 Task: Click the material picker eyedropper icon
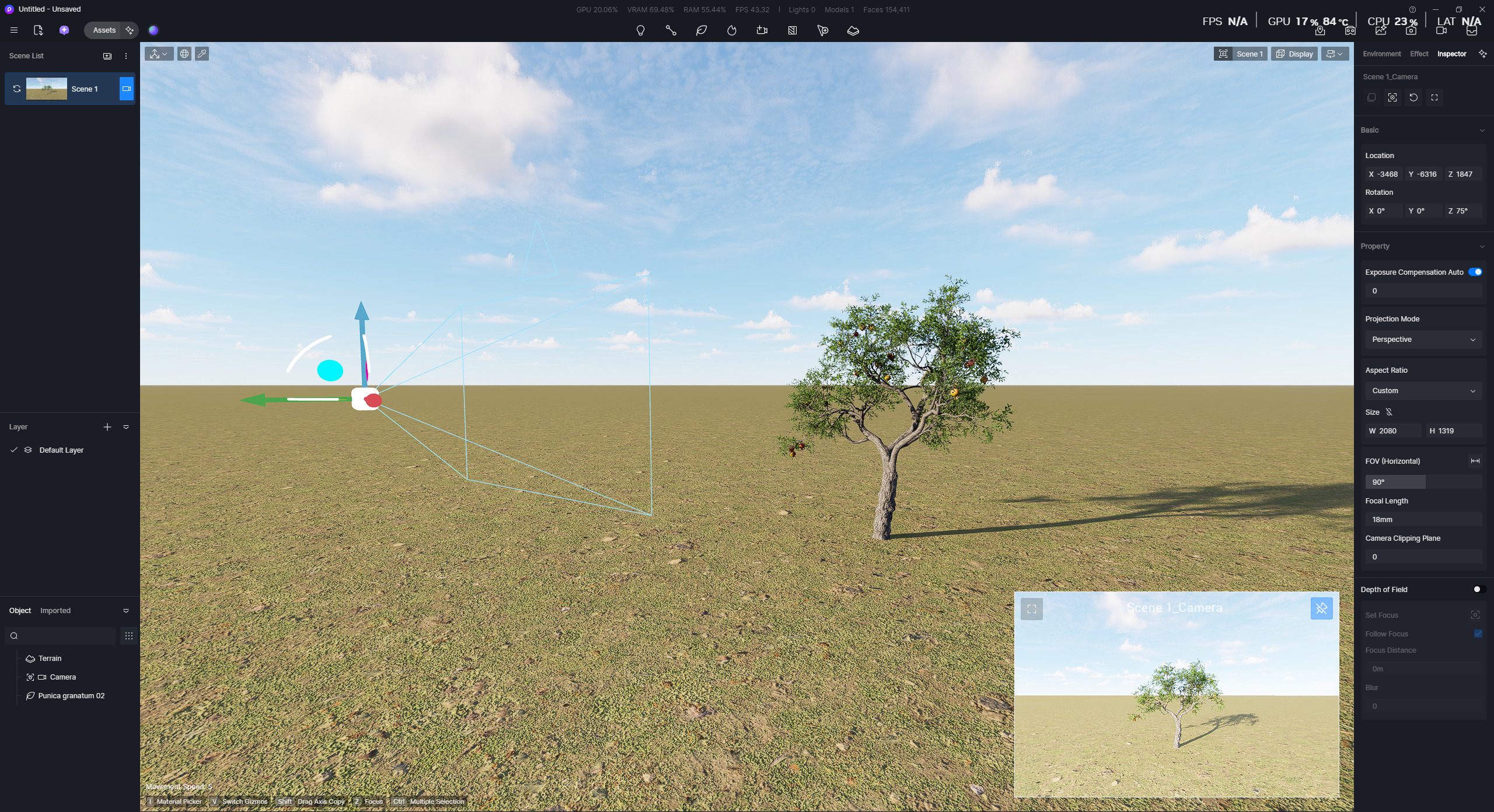tap(202, 54)
